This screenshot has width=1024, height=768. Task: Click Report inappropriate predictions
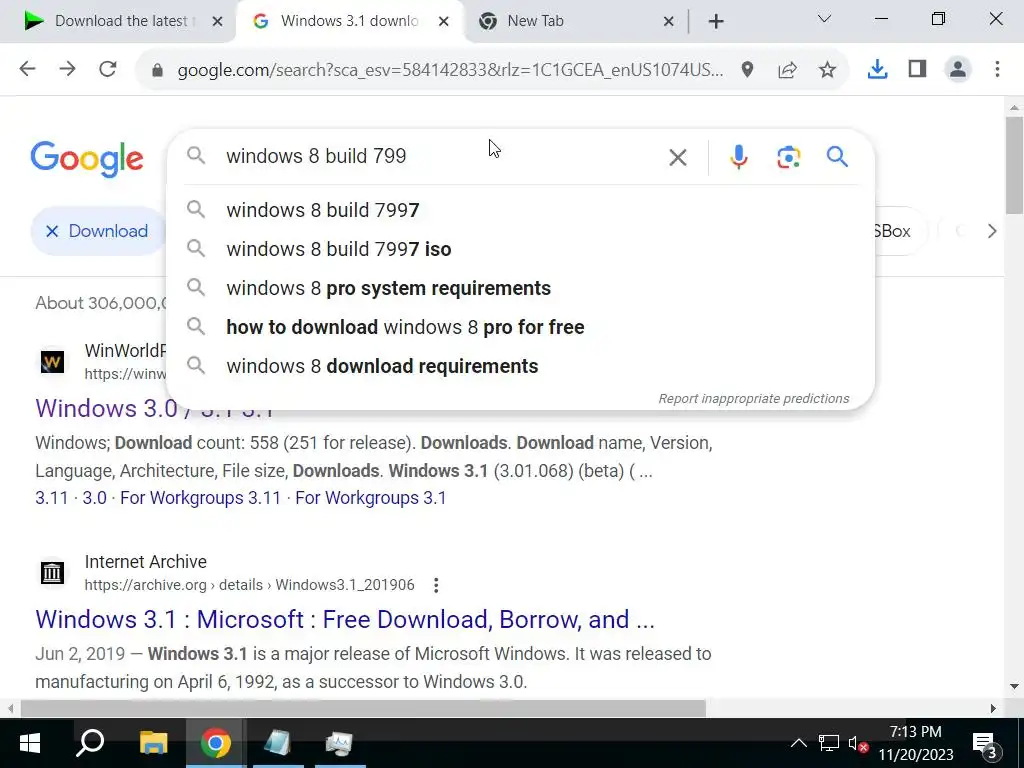coord(754,398)
